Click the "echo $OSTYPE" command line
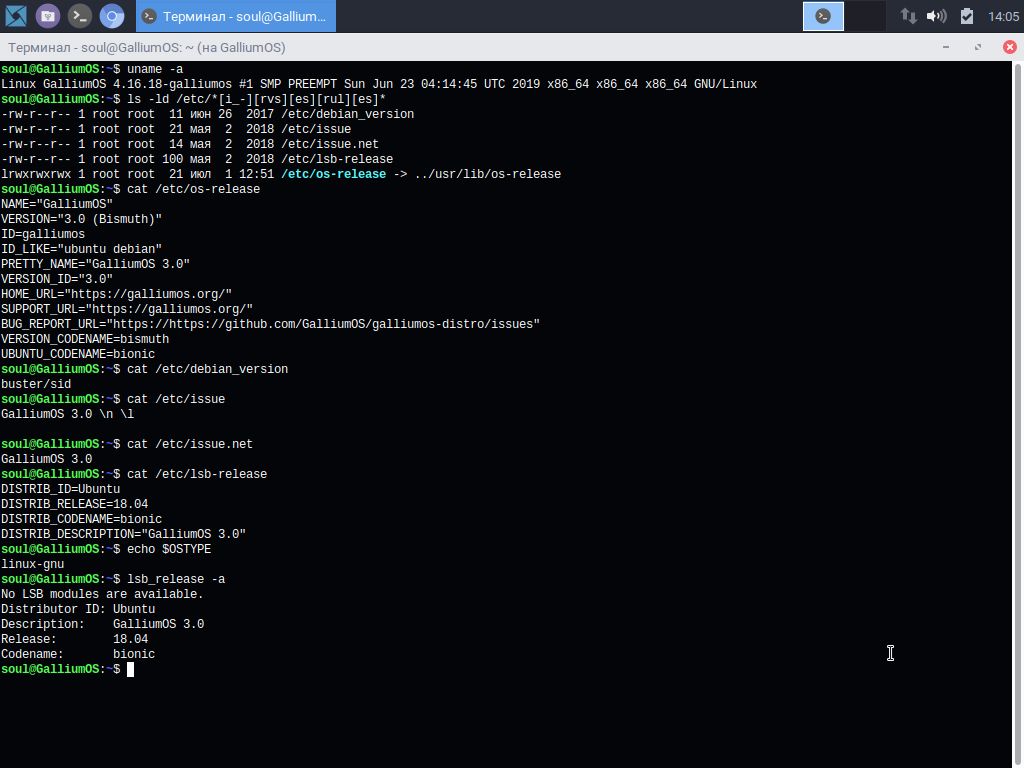The width and height of the screenshot is (1024, 768). [106, 550]
